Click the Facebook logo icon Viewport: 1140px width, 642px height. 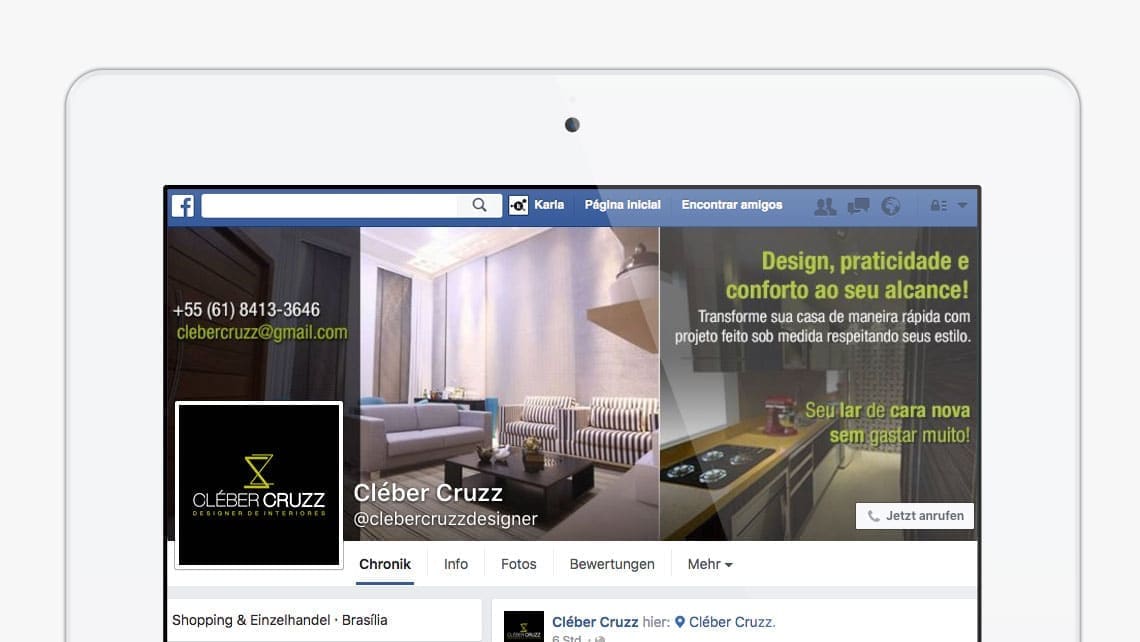pos(183,206)
